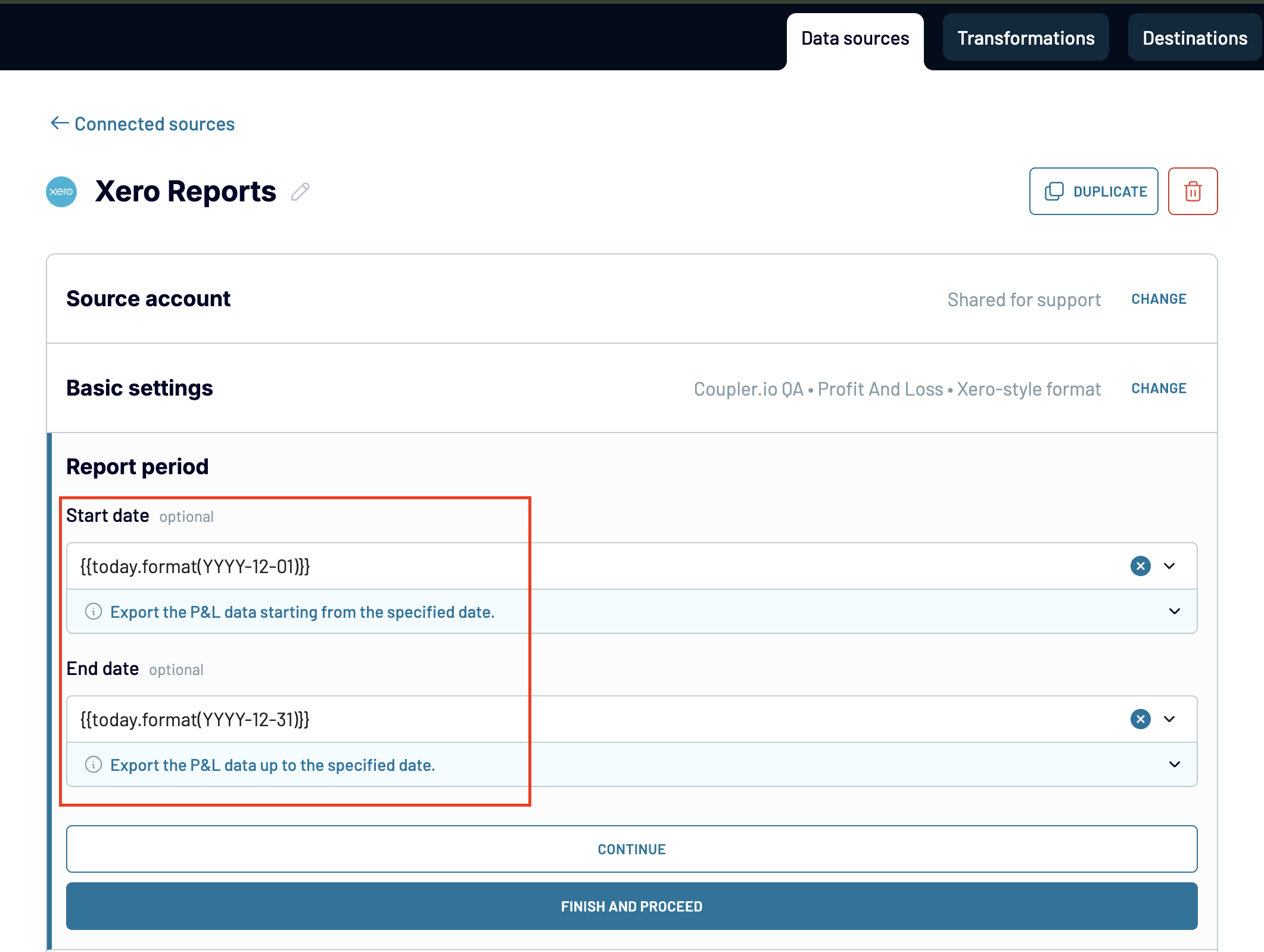Image resolution: width=1264 pixels, height=952 pixels.
Task: Go to the Destinations tab
Action: [x=1195, y=38]
